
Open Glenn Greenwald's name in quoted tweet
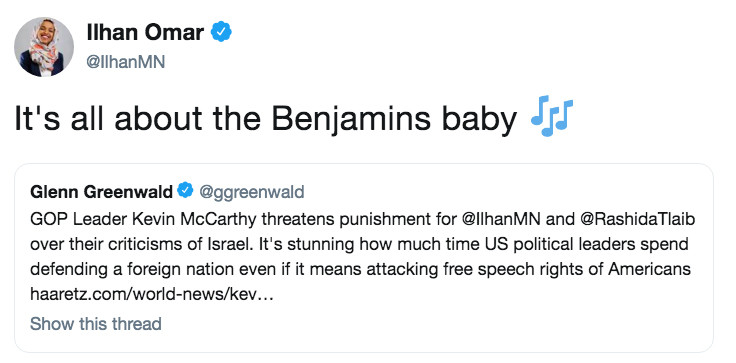point(101,192)
